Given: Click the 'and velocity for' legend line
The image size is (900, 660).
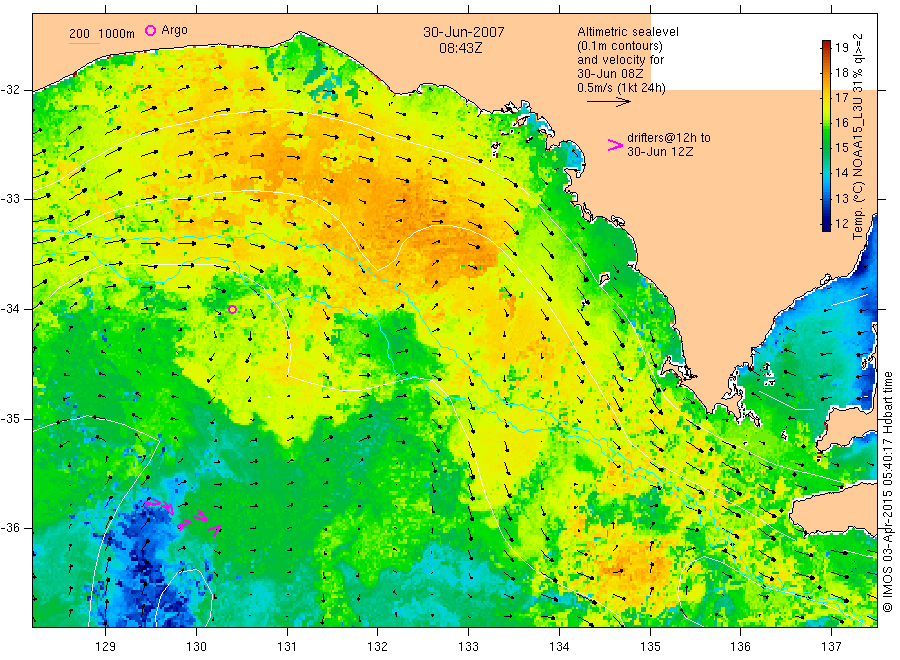Looking at the screenshot, I should click(x=620, y=60).
